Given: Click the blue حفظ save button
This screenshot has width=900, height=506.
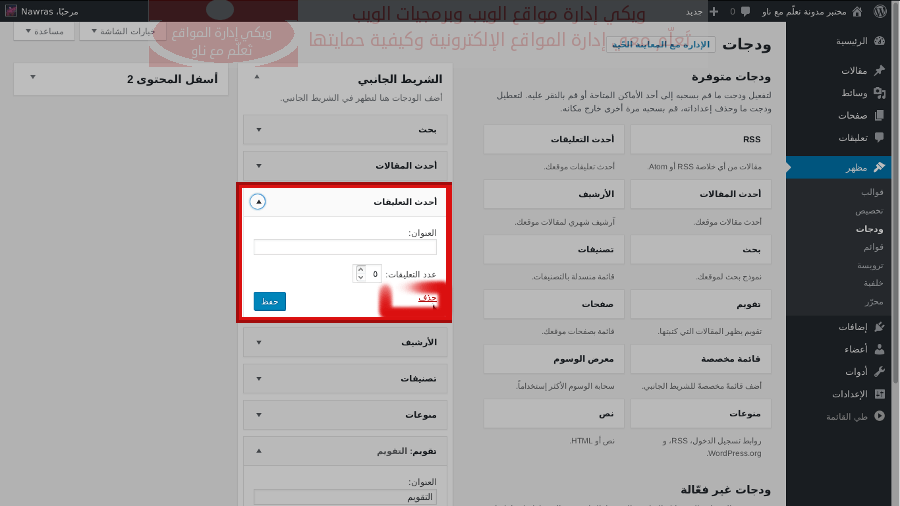Looking at the screenshot, I should (x=270, y=301).
